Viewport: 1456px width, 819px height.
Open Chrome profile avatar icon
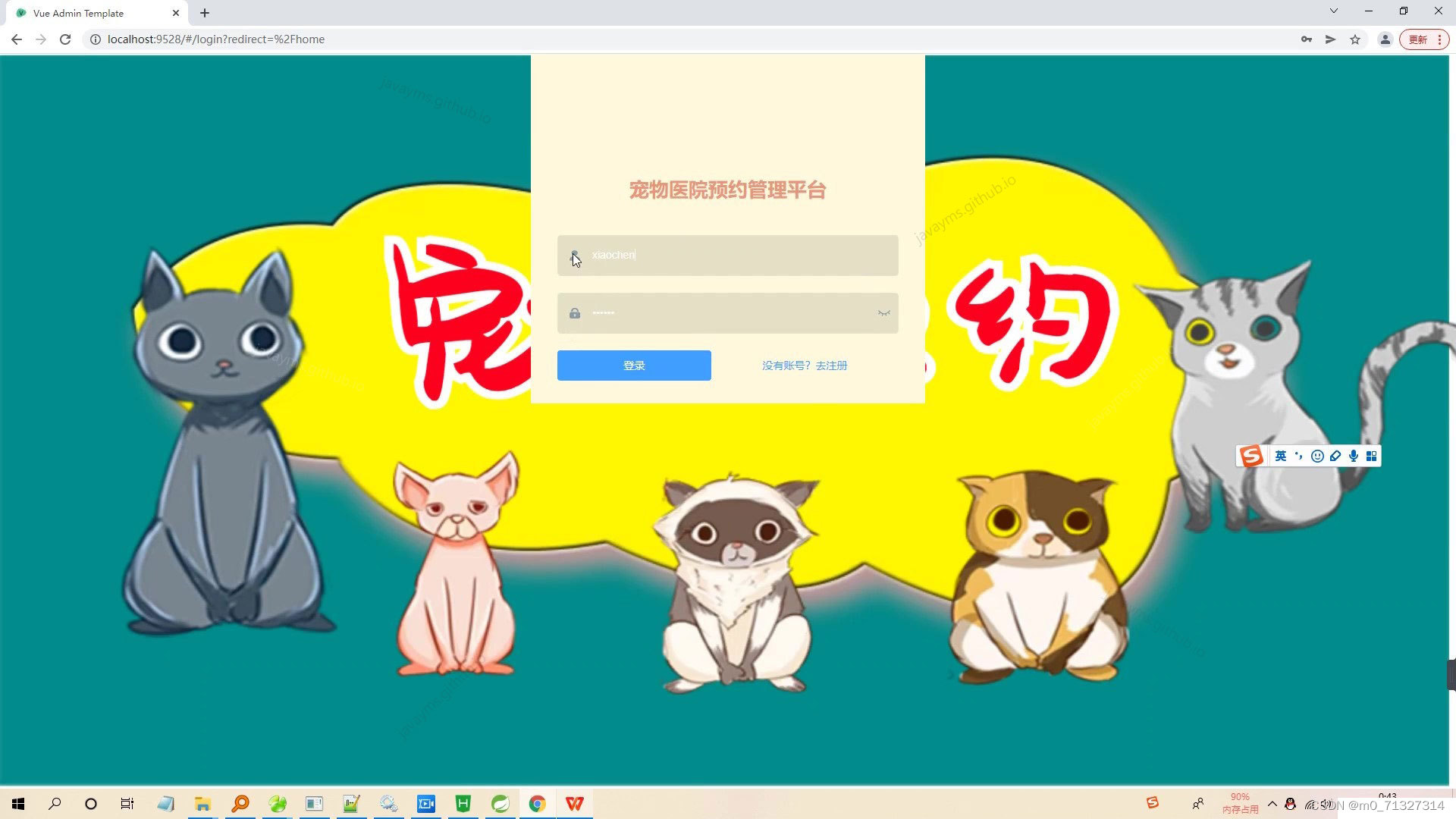tap(1385, 39)
